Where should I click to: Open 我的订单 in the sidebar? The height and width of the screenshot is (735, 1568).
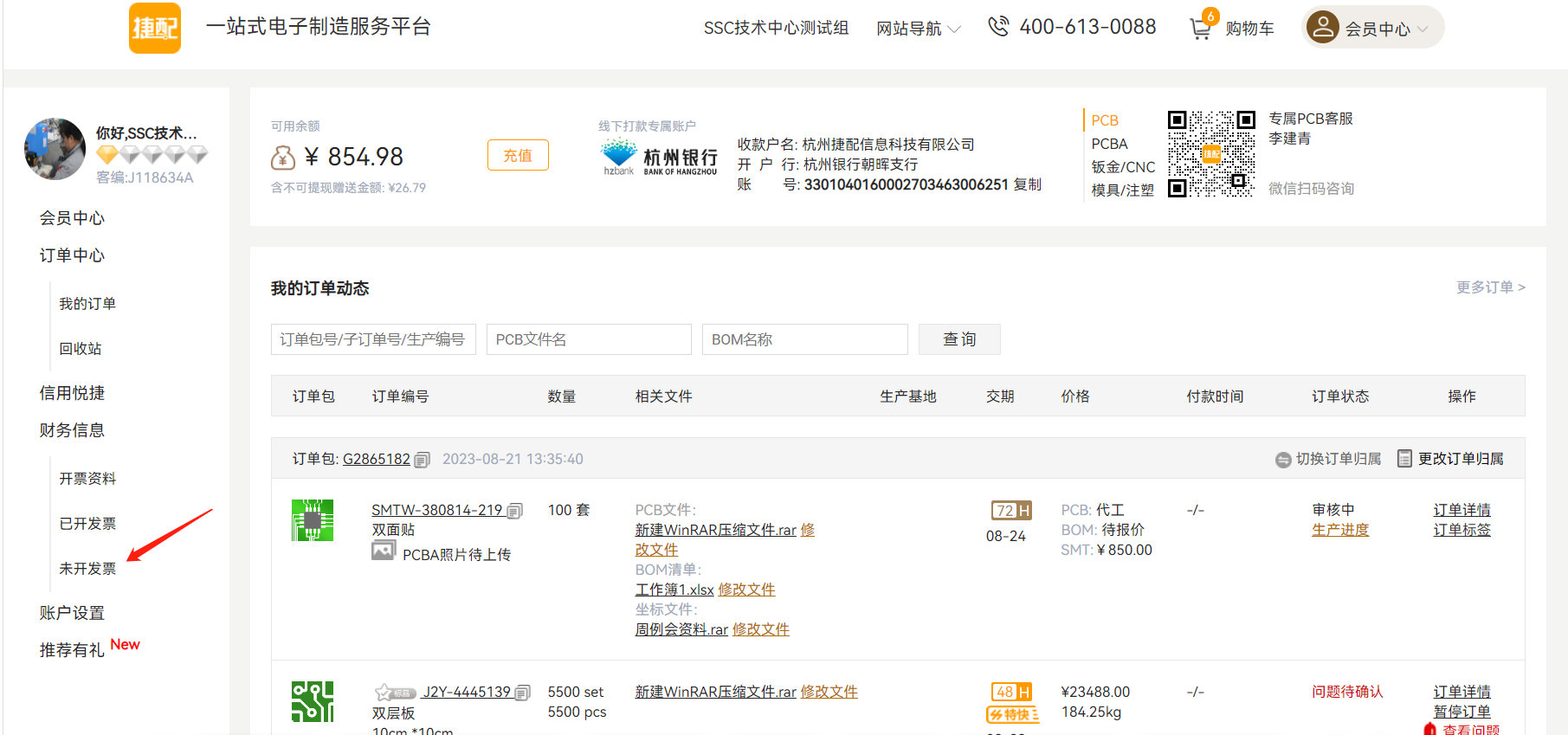[87, 304]
